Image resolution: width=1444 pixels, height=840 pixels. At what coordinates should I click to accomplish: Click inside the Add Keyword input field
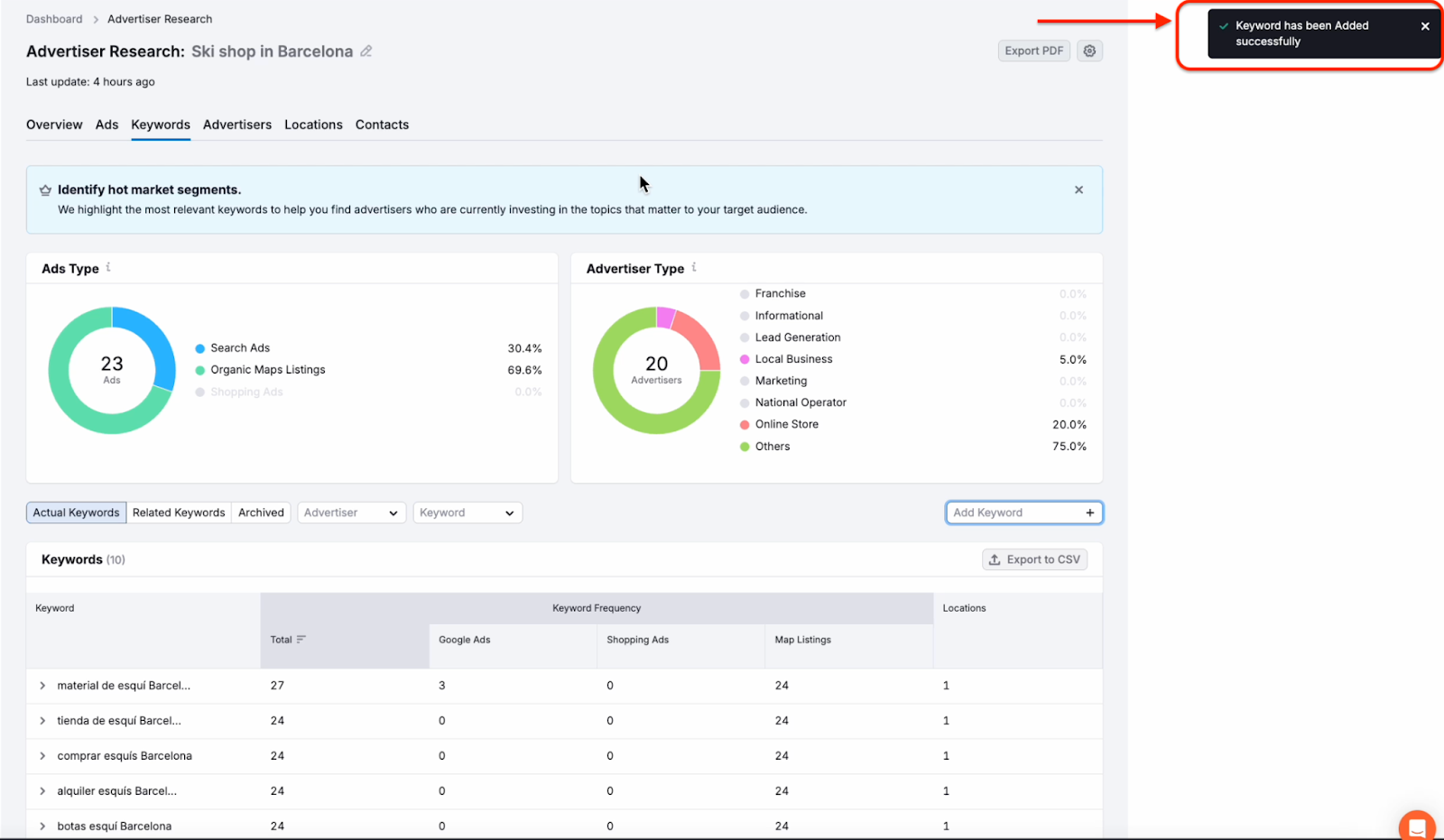(1002, 512)
